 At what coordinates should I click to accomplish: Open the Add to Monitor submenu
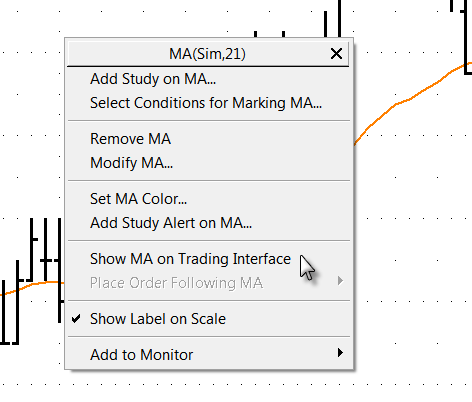(142, 355)
